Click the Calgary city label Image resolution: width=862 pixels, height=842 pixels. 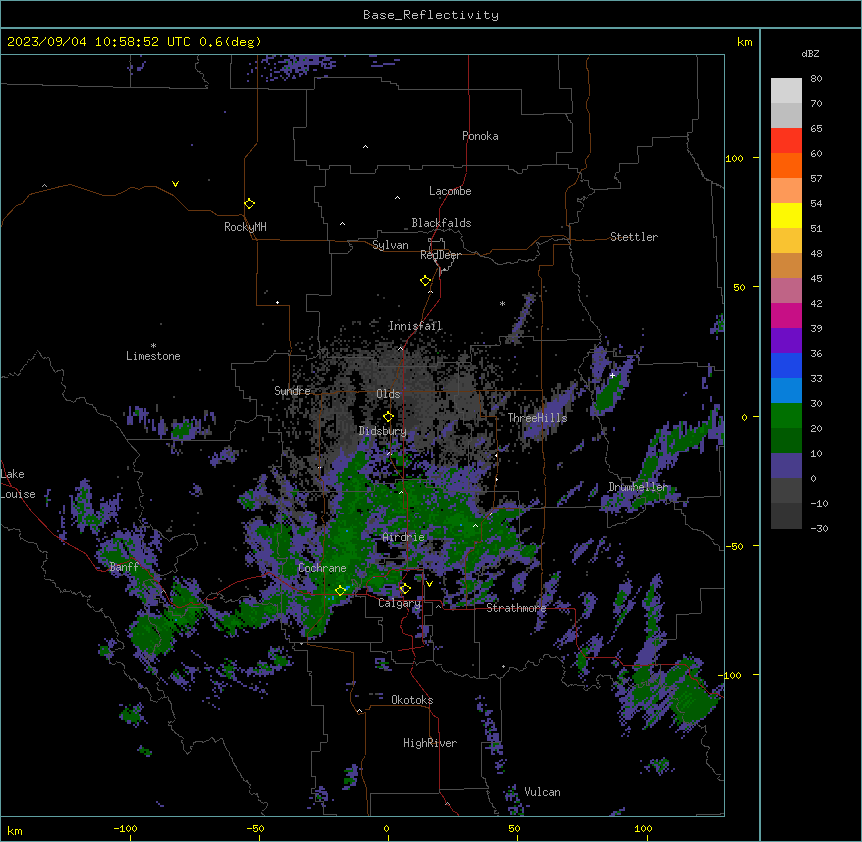399,603
